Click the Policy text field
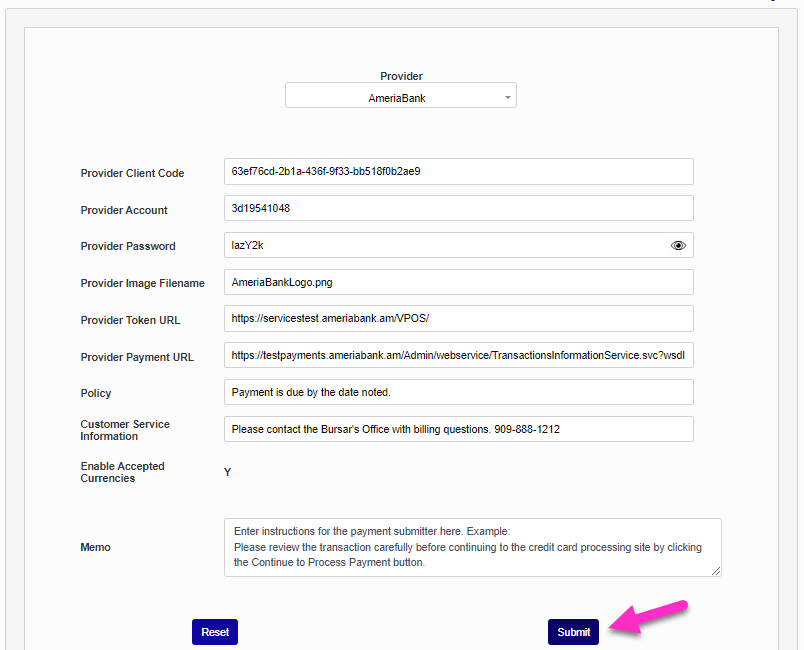Viewport: 804px width, 650px height. tap(458, 392)
